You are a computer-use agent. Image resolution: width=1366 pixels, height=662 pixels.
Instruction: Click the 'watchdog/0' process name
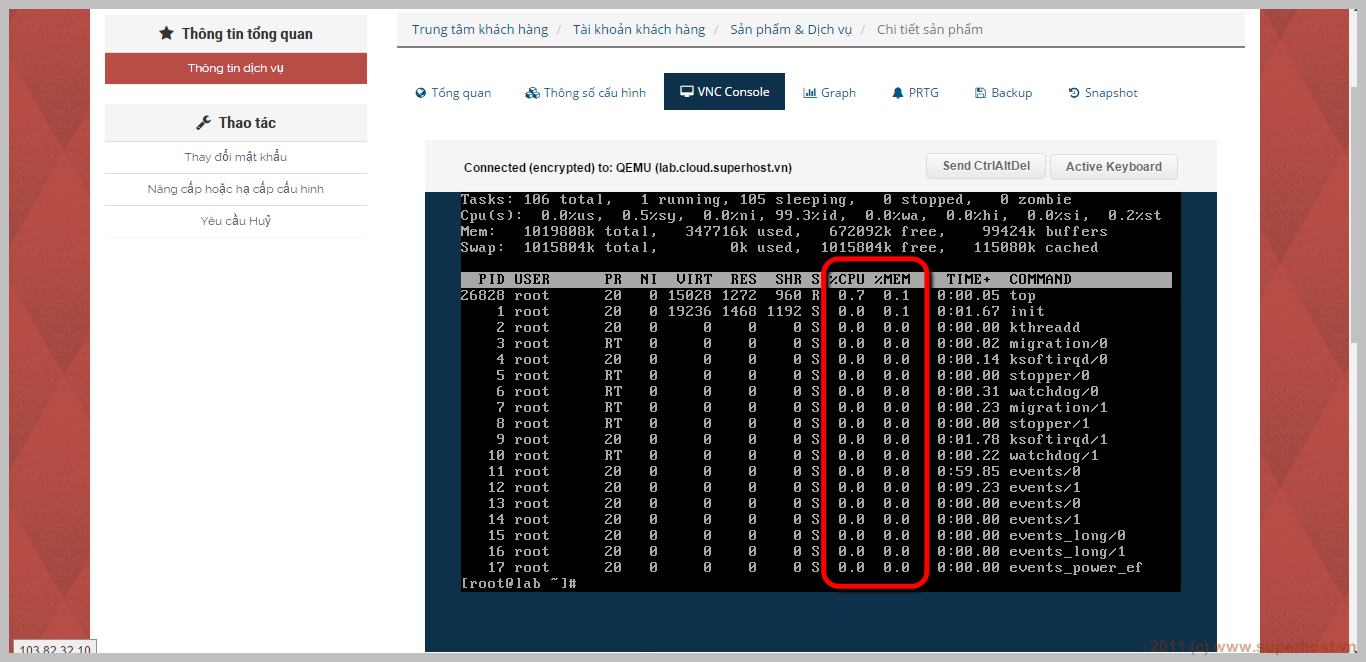1054,392
